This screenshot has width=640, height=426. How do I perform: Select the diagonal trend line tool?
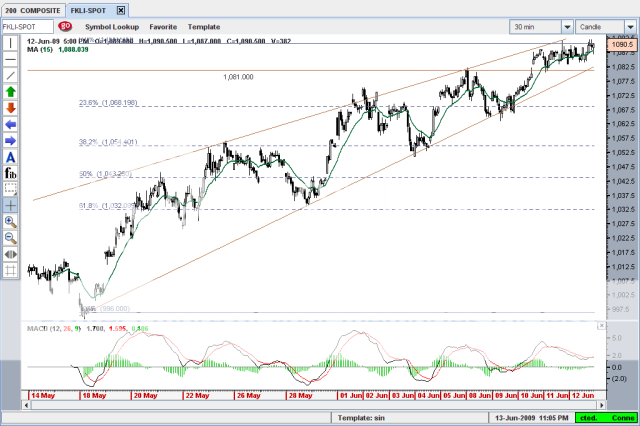click(10, 75)
